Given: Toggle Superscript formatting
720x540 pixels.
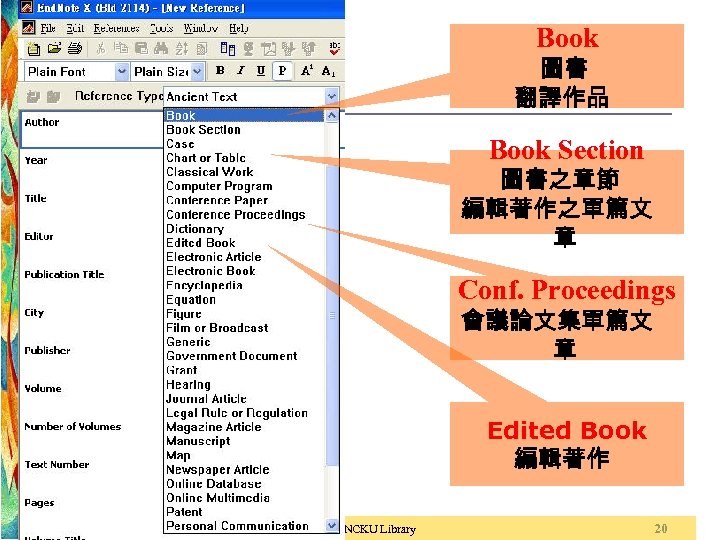Looking at the screenshot, I should (x=306, y=71).
